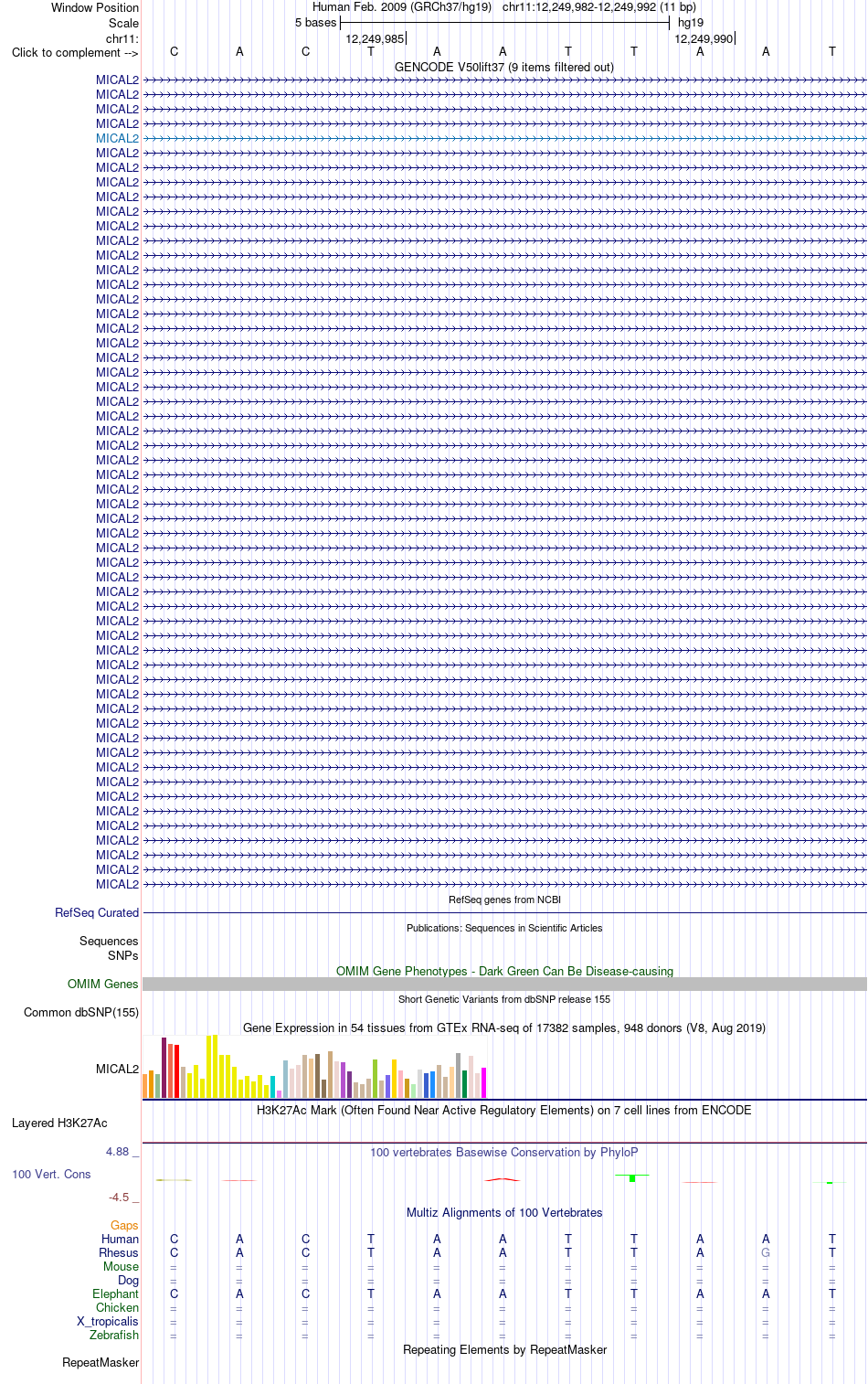Click the Common dbSNP(155) side label
Image resolution: width=868 pixels, height=1384 pixels.
tap(81, 1012)
